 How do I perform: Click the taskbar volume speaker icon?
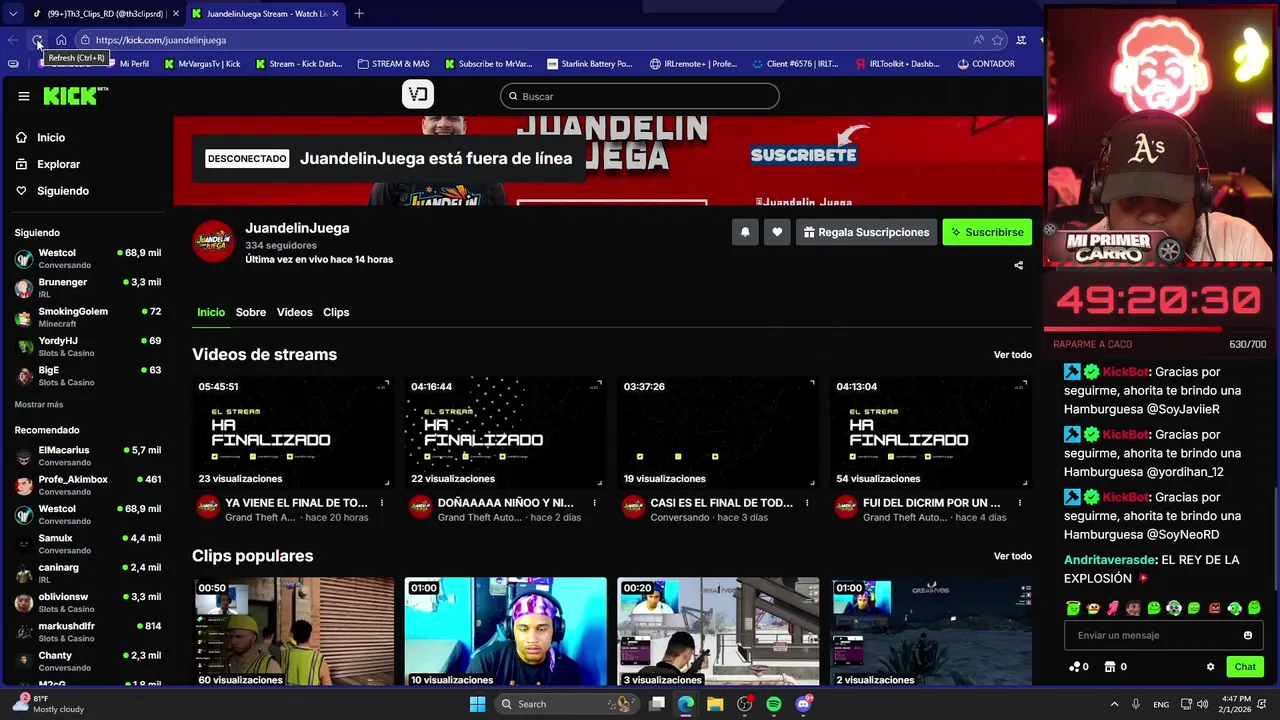(1202, 704)
